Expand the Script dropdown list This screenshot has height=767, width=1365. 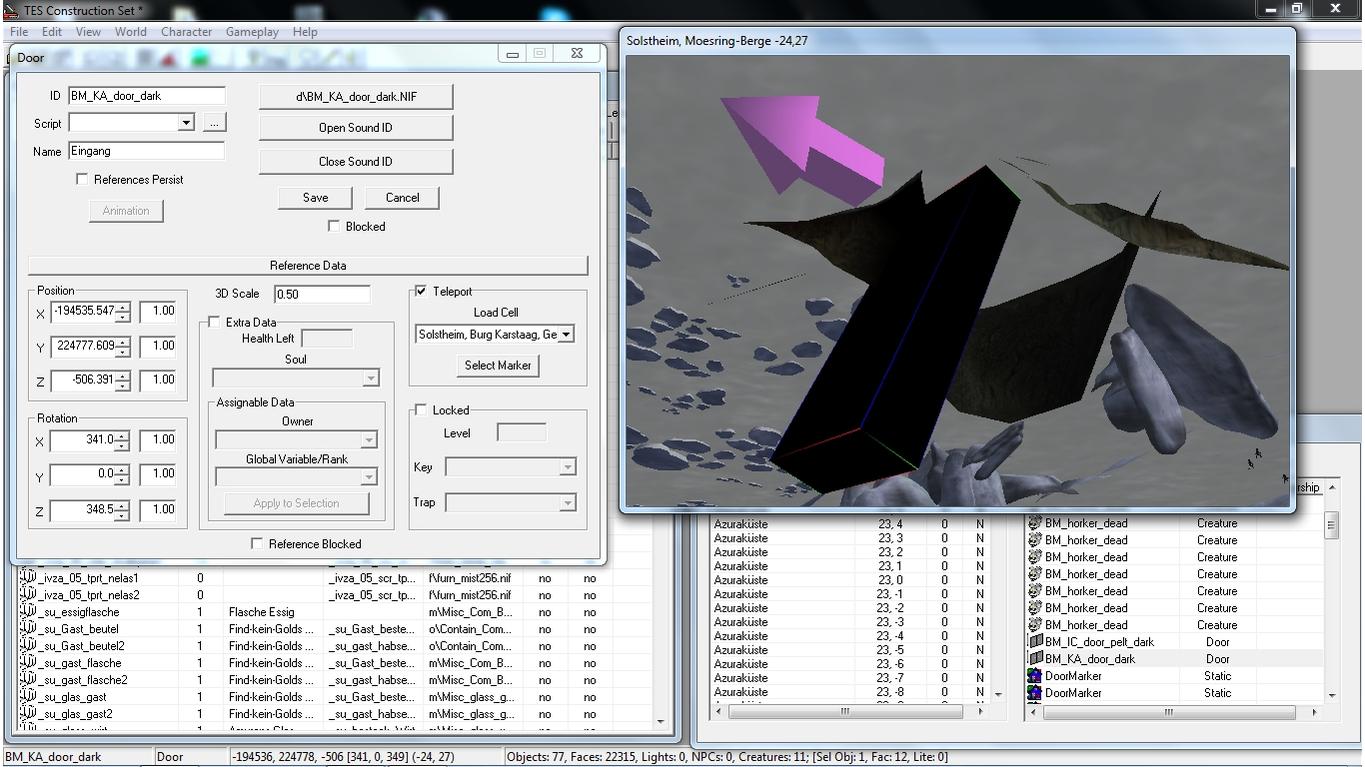185,123
